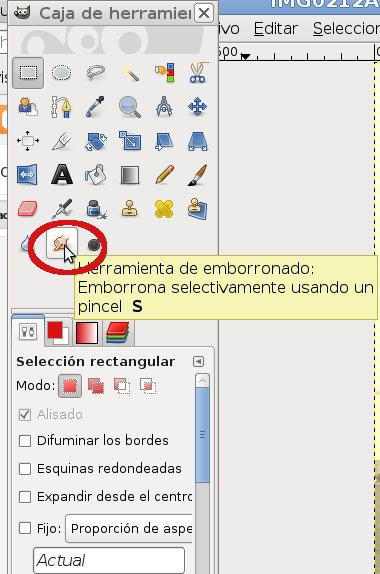380x574 pixels.
Task: Select the Airbrush tool
Action: pos(62,209)
